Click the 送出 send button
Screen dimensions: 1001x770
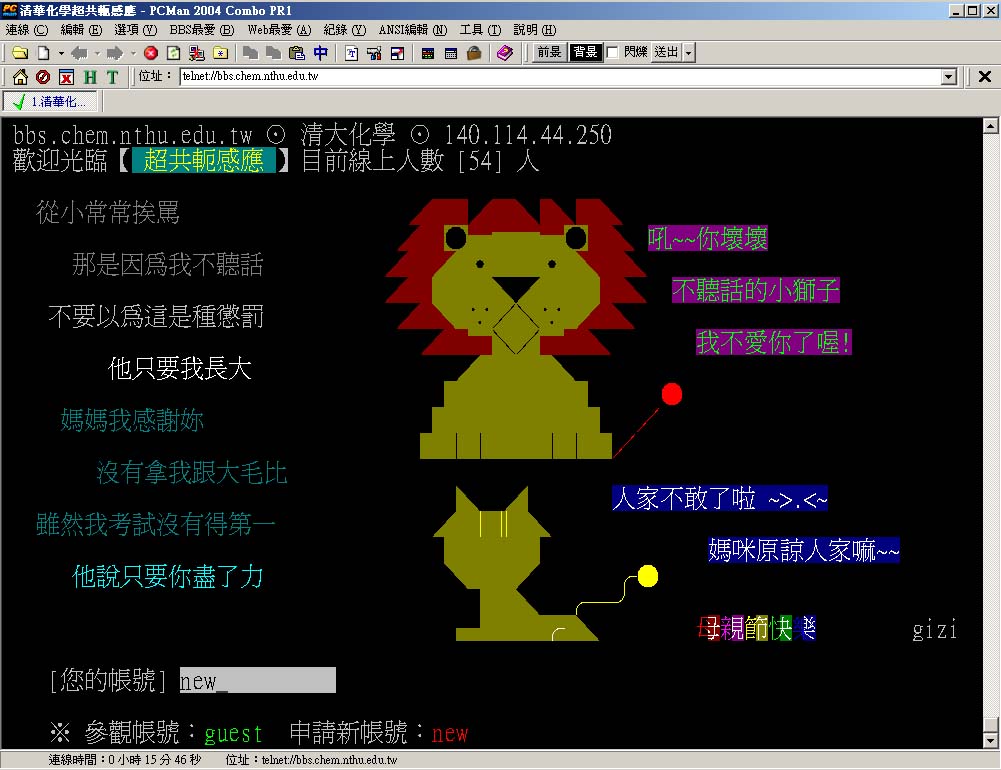pyautogui.click(x=665, y=53)
